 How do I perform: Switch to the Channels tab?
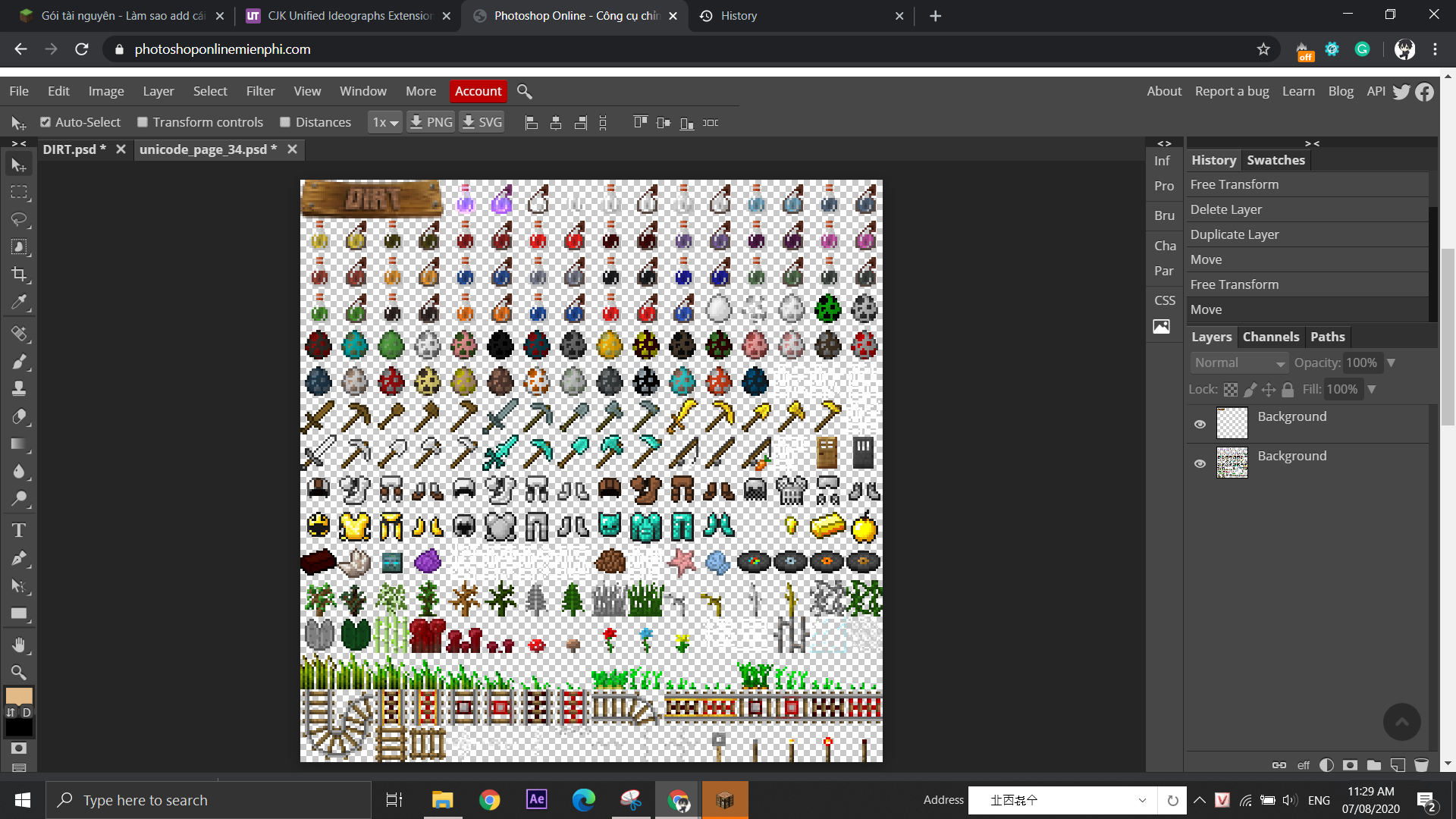(1270, 337)
